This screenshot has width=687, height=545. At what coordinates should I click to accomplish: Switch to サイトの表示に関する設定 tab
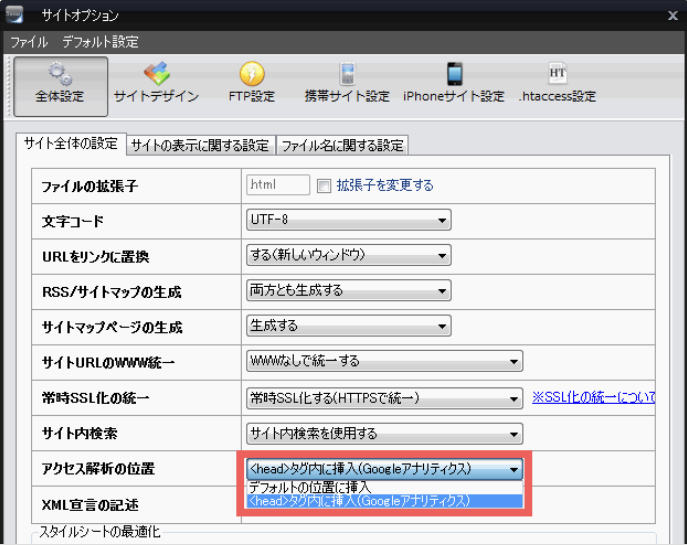pos(200,145)
